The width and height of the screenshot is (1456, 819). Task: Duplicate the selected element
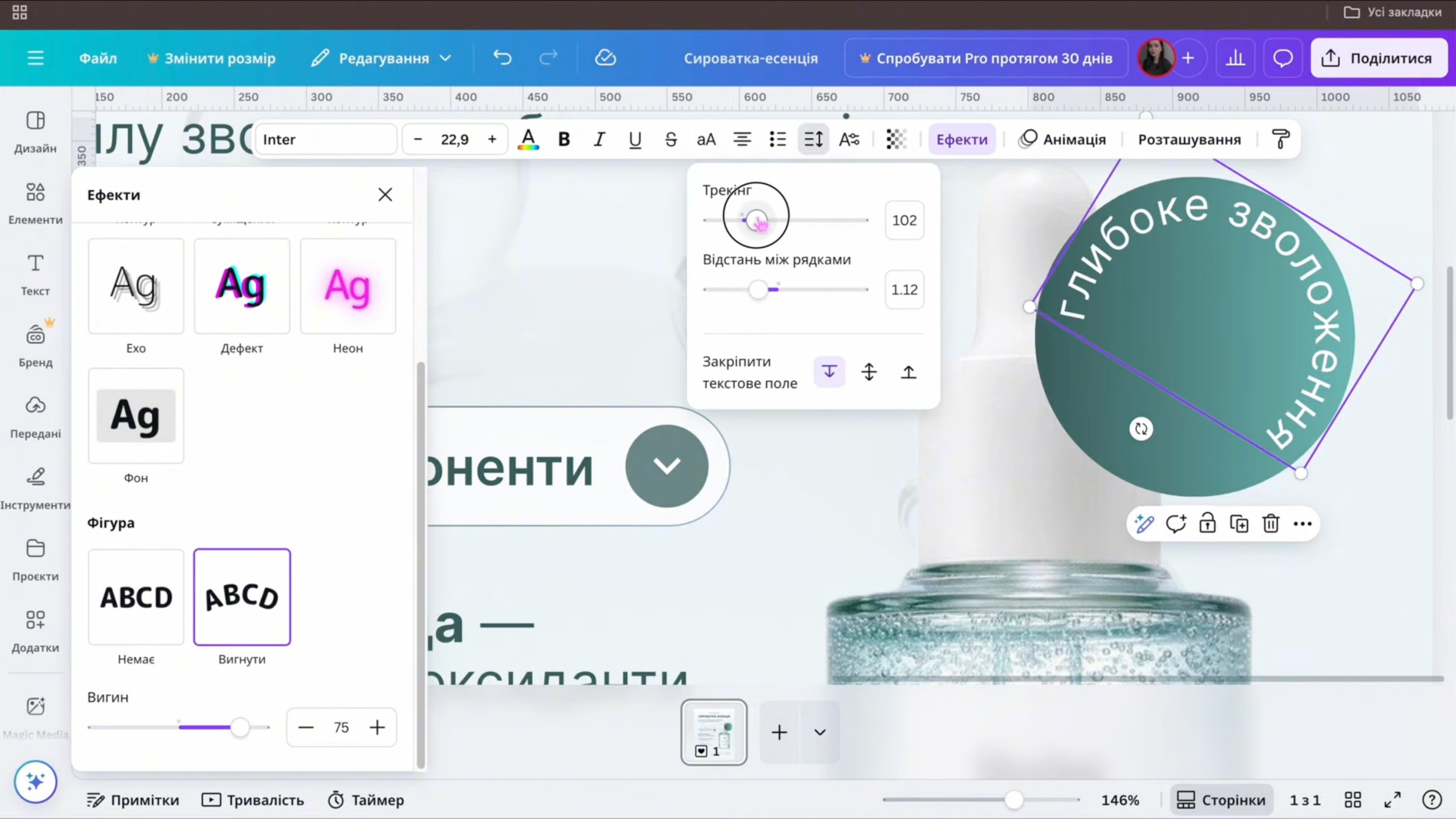click(x=1239, y=523)
